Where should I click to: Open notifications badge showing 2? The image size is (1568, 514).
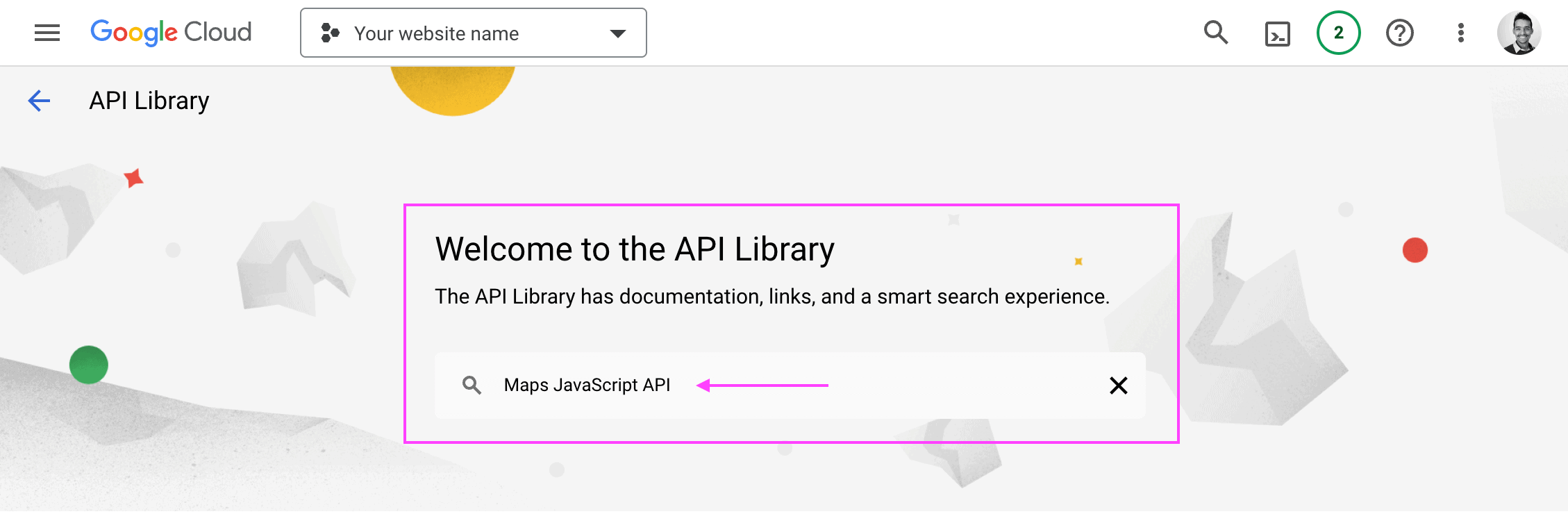click(x=1339, y=33)
